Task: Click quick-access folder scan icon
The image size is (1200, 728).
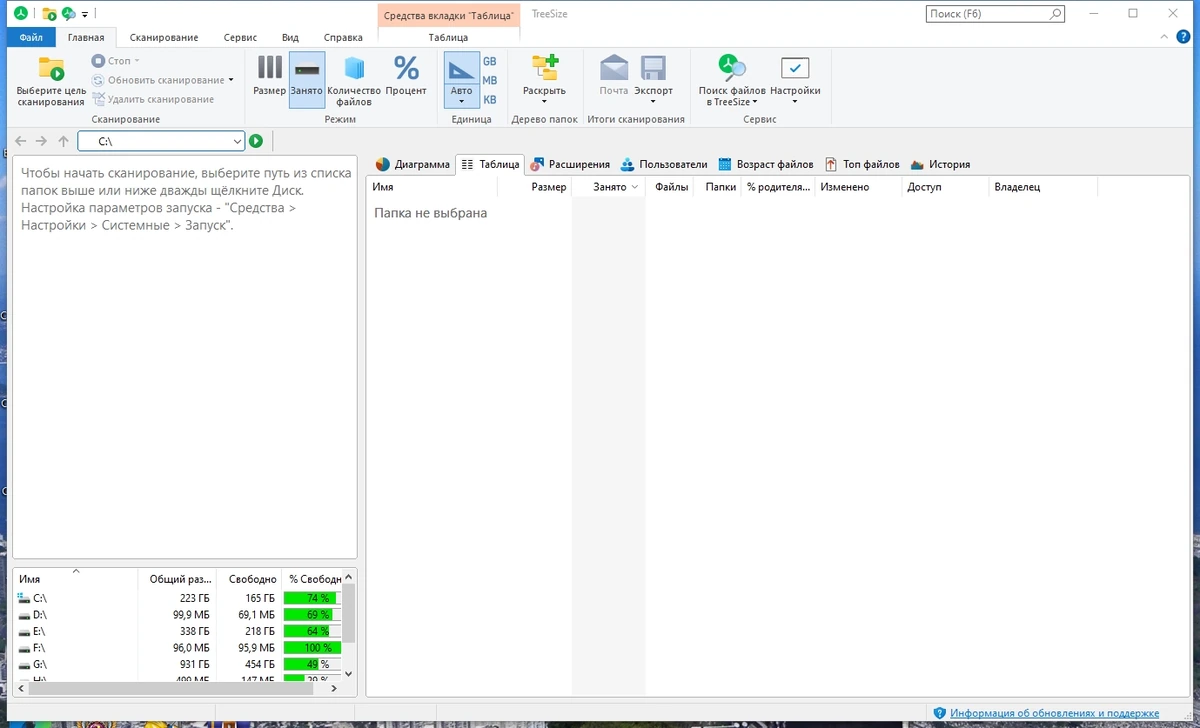Action: pyautogui.click(x=49, y=14)
